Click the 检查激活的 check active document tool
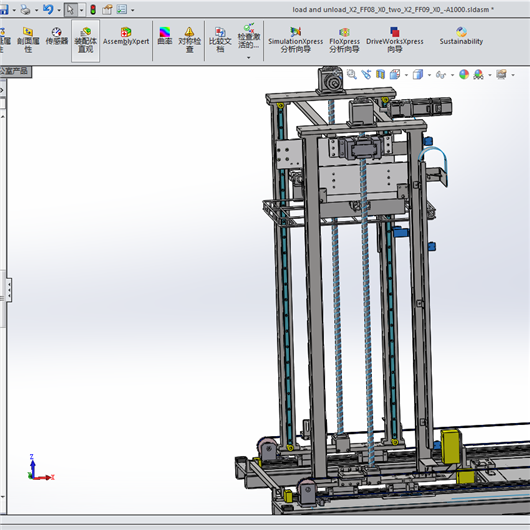The height and width of the screenshot is (530, 530). coord(249,37)
